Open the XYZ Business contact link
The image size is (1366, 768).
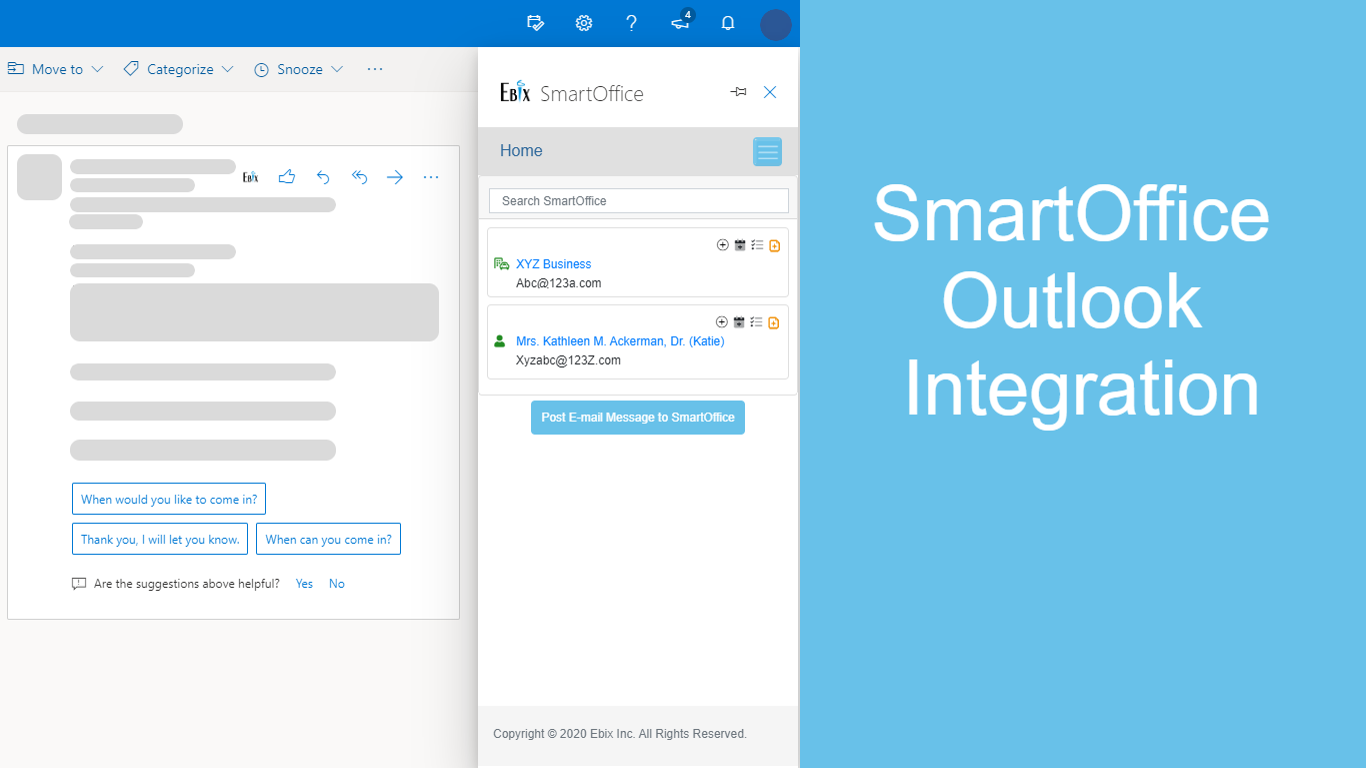554,264
